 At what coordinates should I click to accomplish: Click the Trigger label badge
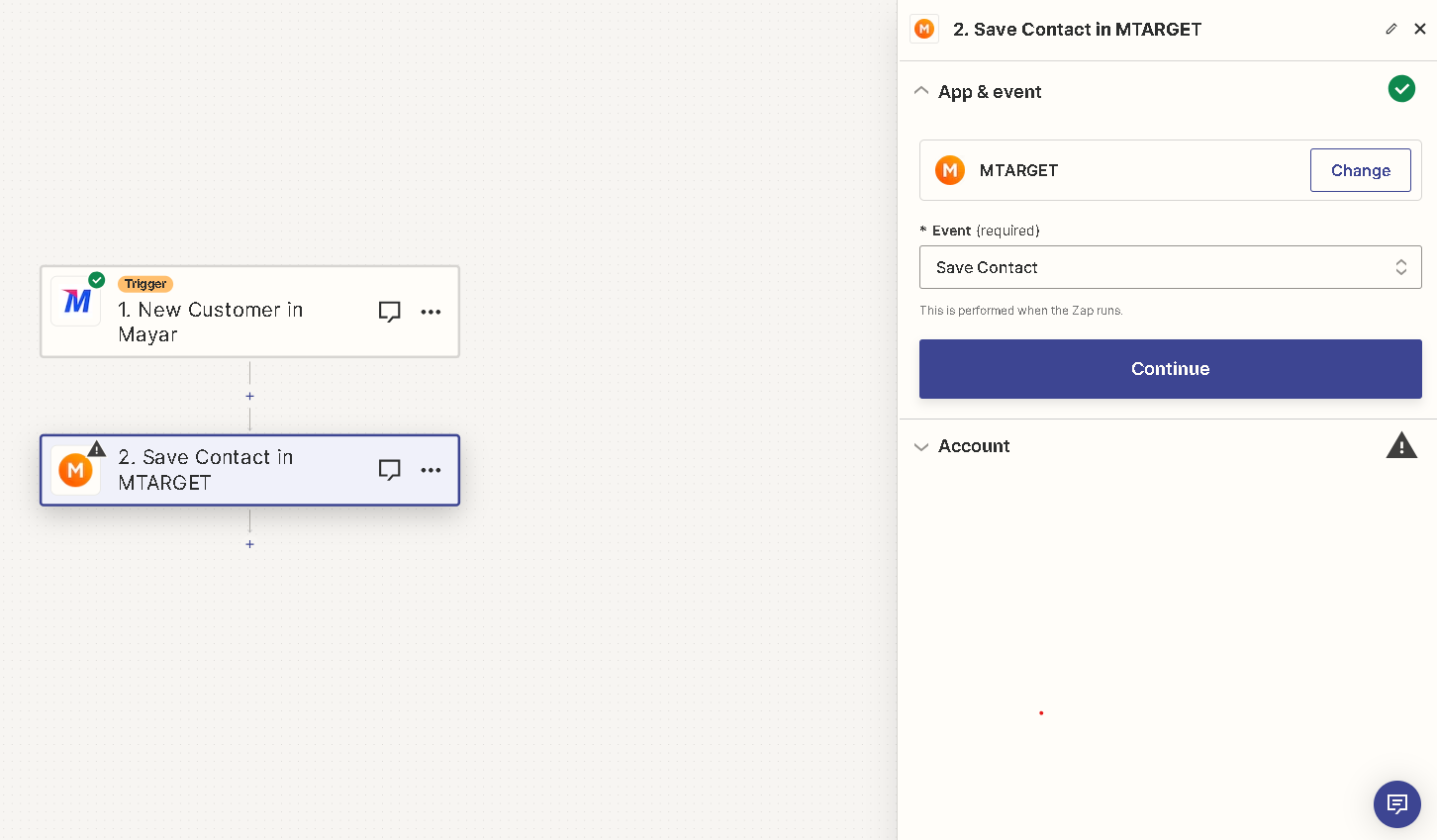145,284
